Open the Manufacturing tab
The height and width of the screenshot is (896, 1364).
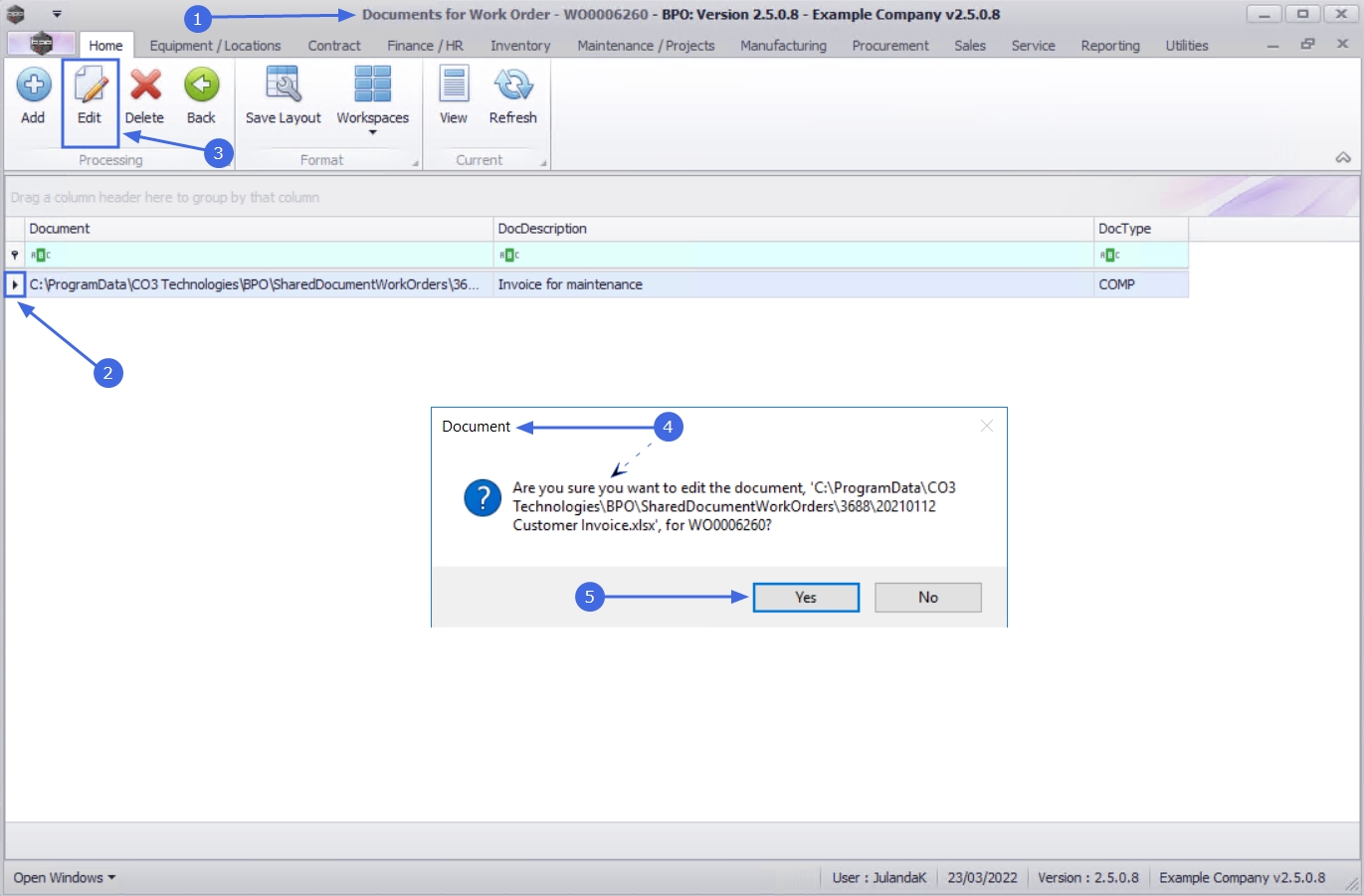tap(783, 46)
